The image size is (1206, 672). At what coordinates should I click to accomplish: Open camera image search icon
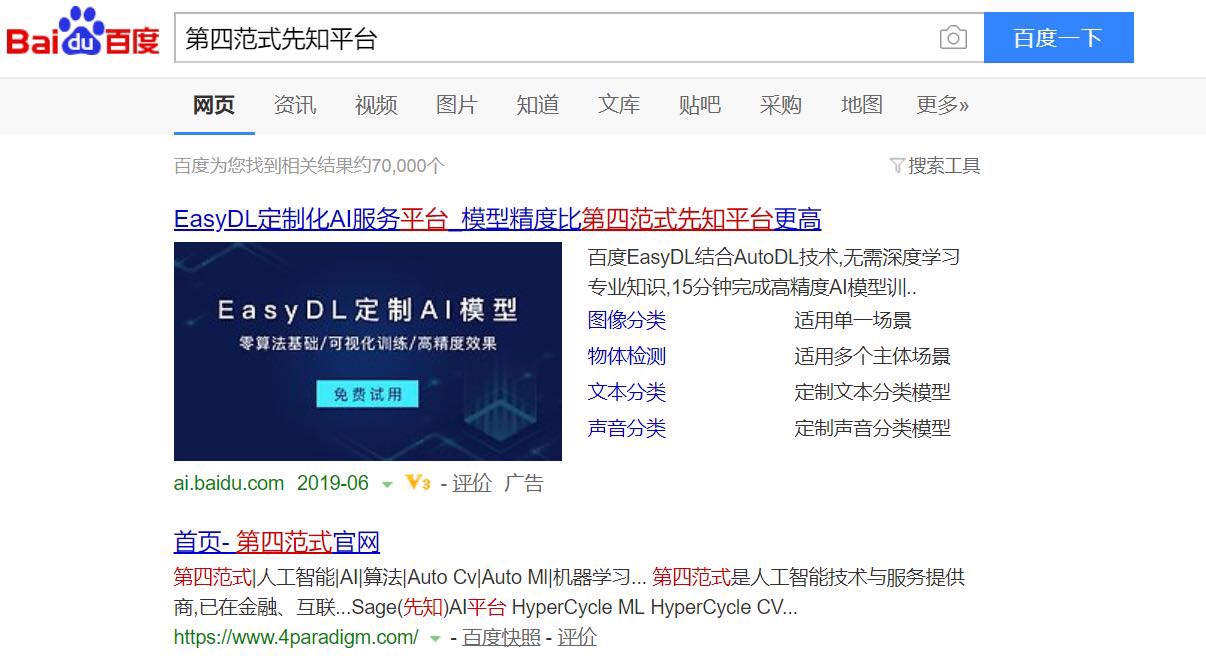953,38
